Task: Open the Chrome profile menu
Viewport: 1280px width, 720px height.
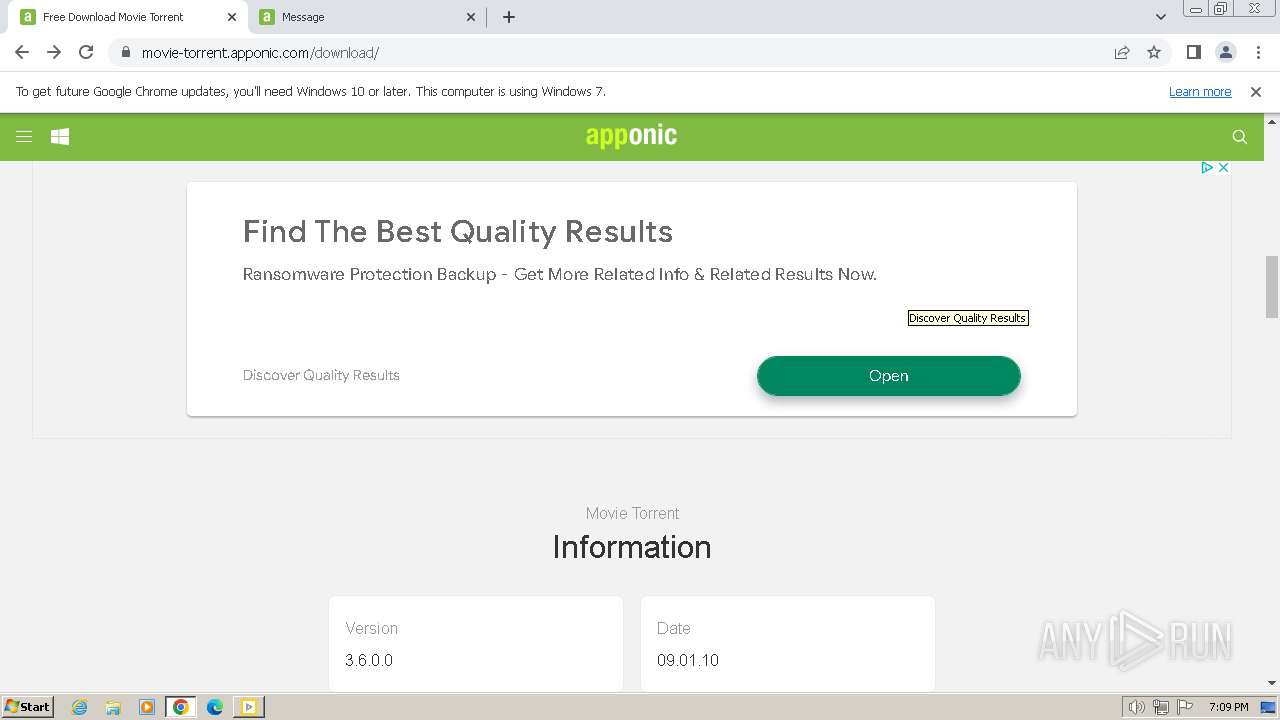Action: [1225, 53]
